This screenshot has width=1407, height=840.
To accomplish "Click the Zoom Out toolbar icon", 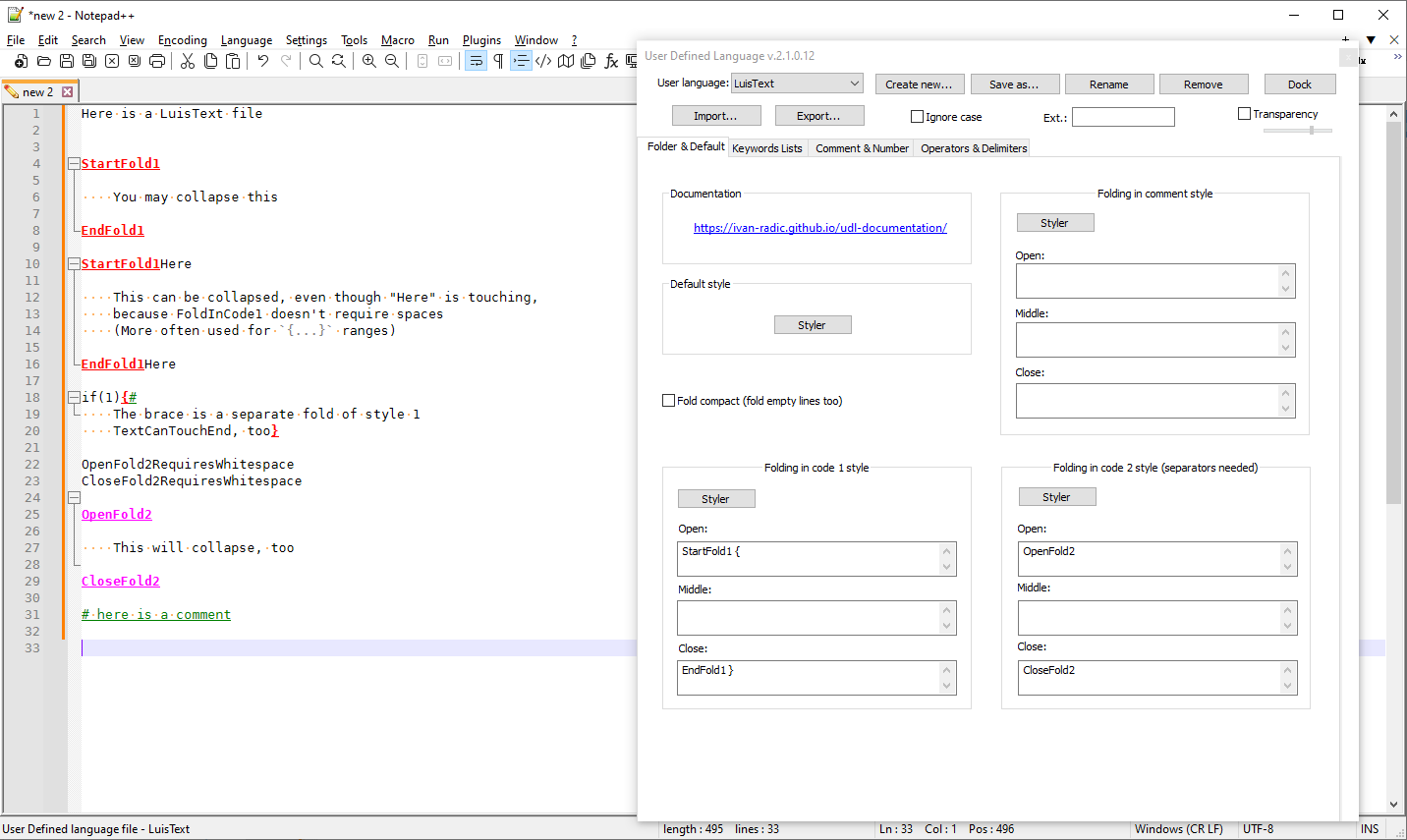I will pyautogui.click(x=392, y=61).
